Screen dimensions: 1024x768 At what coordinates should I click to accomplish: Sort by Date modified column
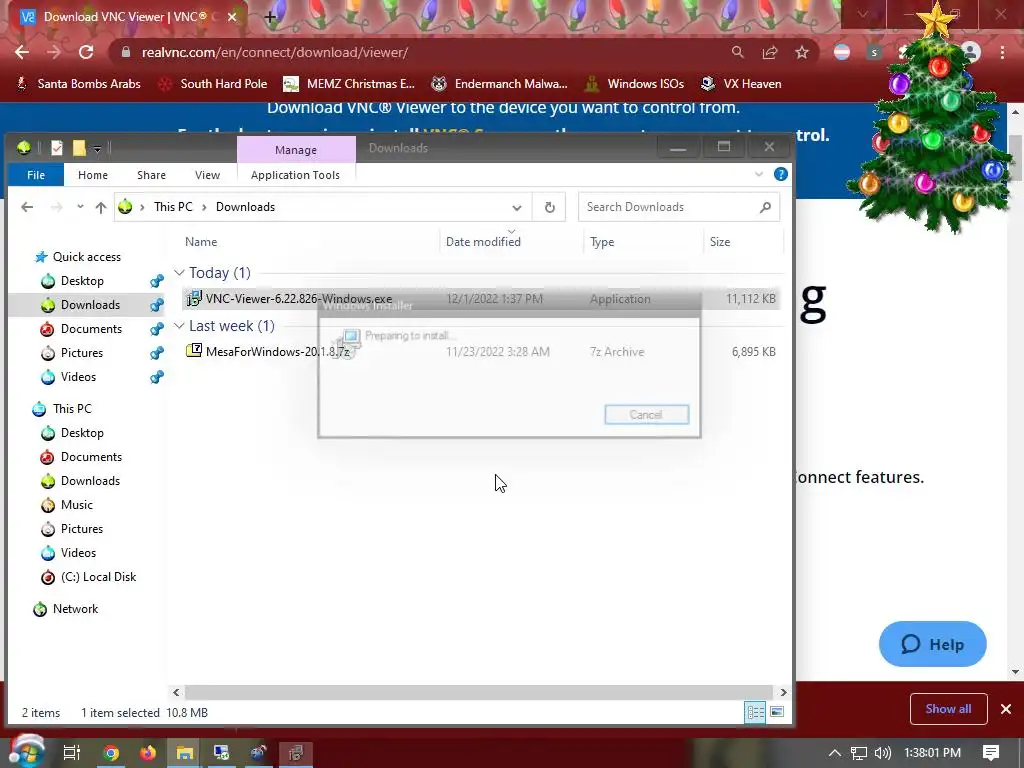pos(483,242)
